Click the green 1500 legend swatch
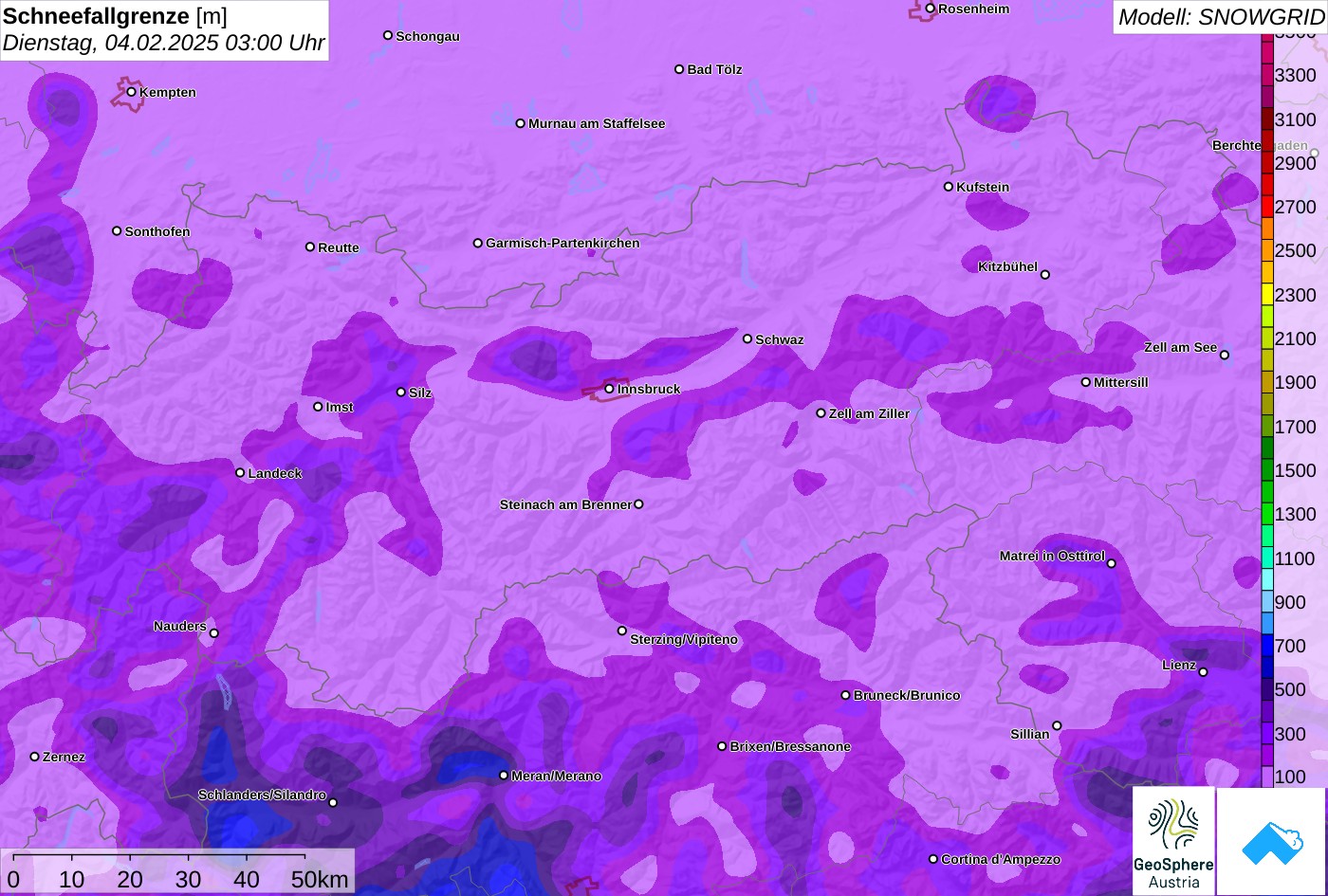 (1267, 470)
